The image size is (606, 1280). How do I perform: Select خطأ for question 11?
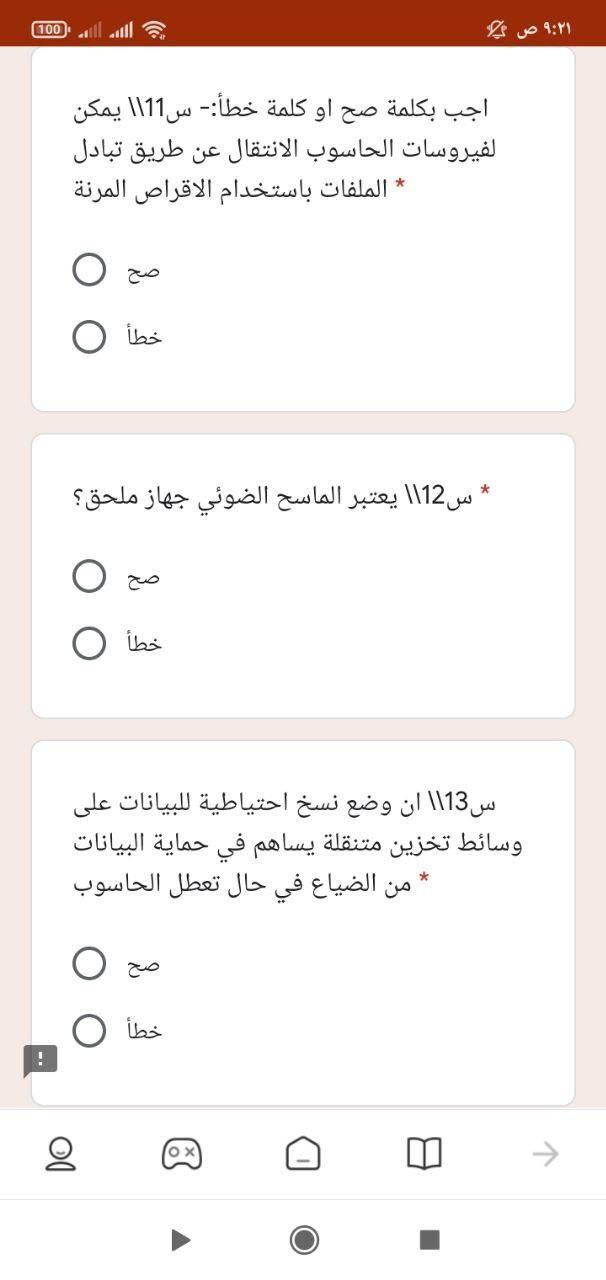pos(89,336)
